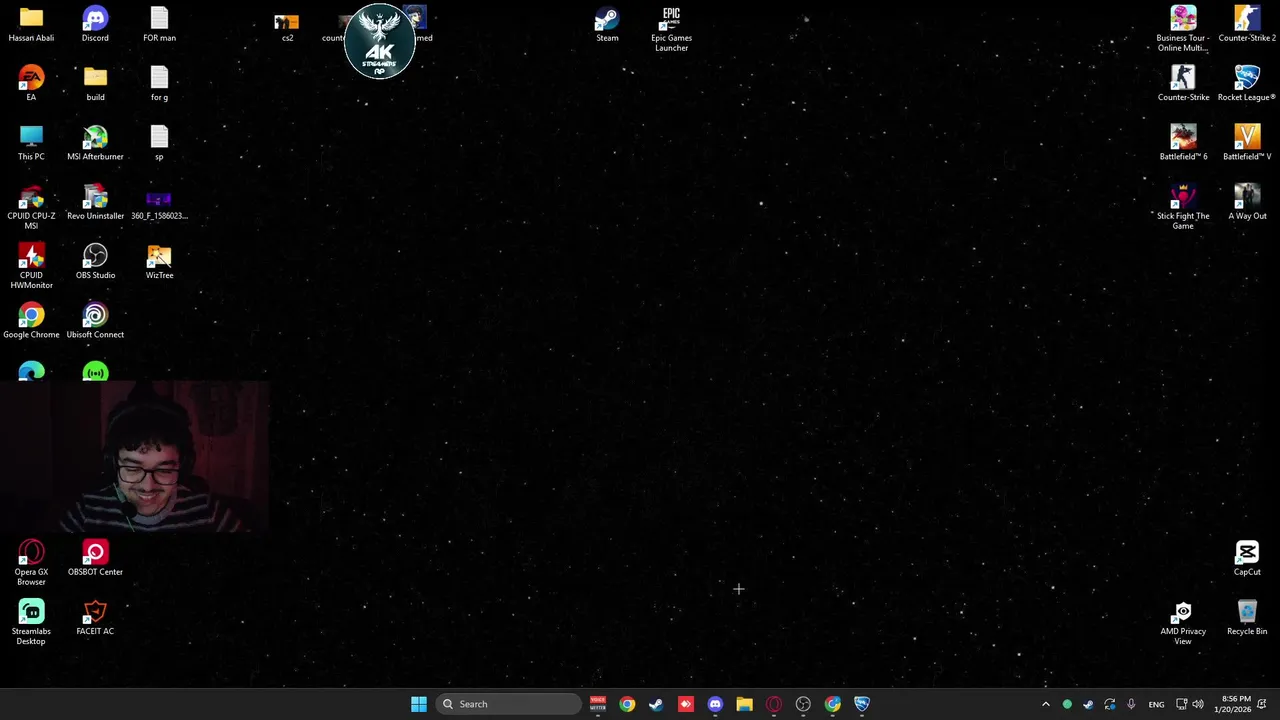Expand hidden system tray icons chevron
The image size is (1280, 720).
pos(1046,704)
